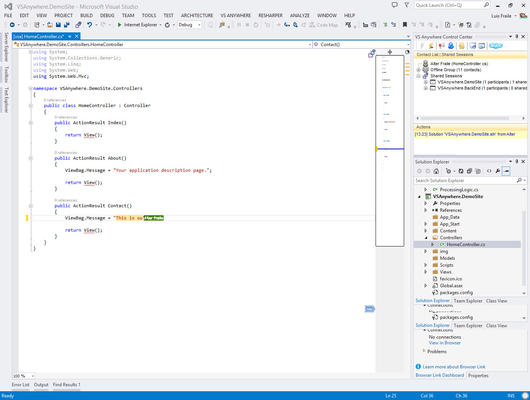Open the VS ANYWHERE menu
The height and width of the screenshot is (400, 530).
pos(236,16)
